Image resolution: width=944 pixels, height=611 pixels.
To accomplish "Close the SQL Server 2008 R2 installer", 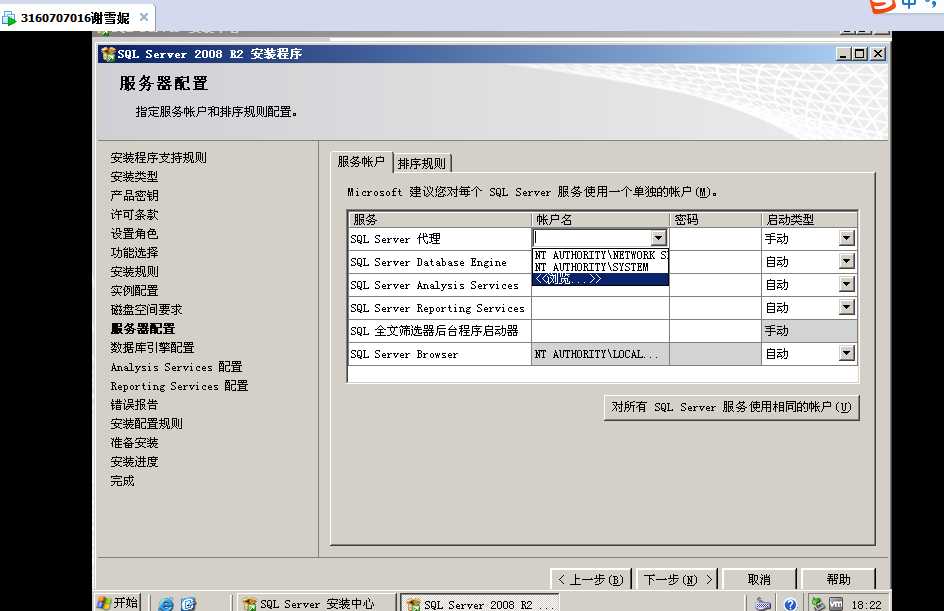I will click(x=878, y=54).
